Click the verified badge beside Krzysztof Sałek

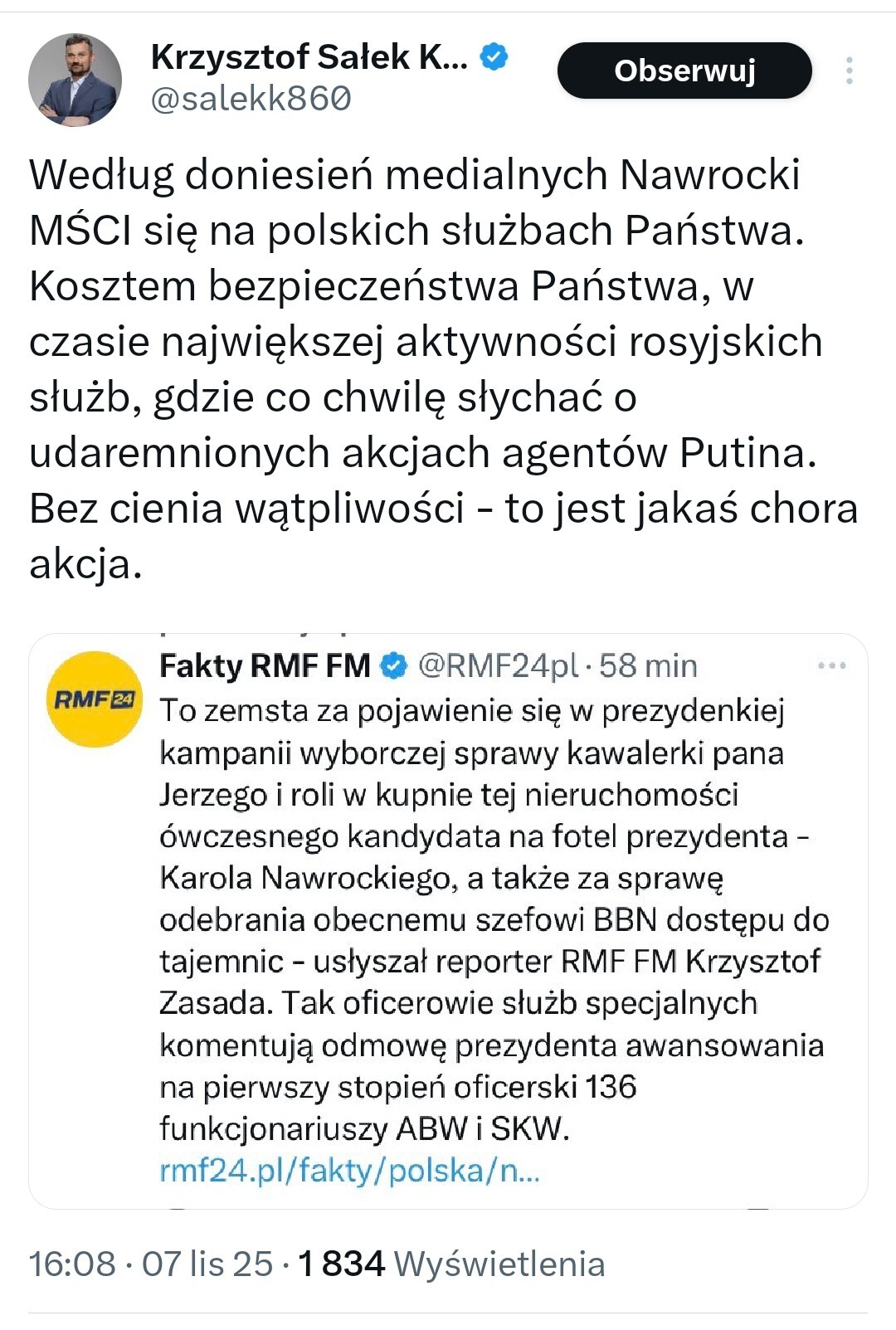click(x=494, y=57)
